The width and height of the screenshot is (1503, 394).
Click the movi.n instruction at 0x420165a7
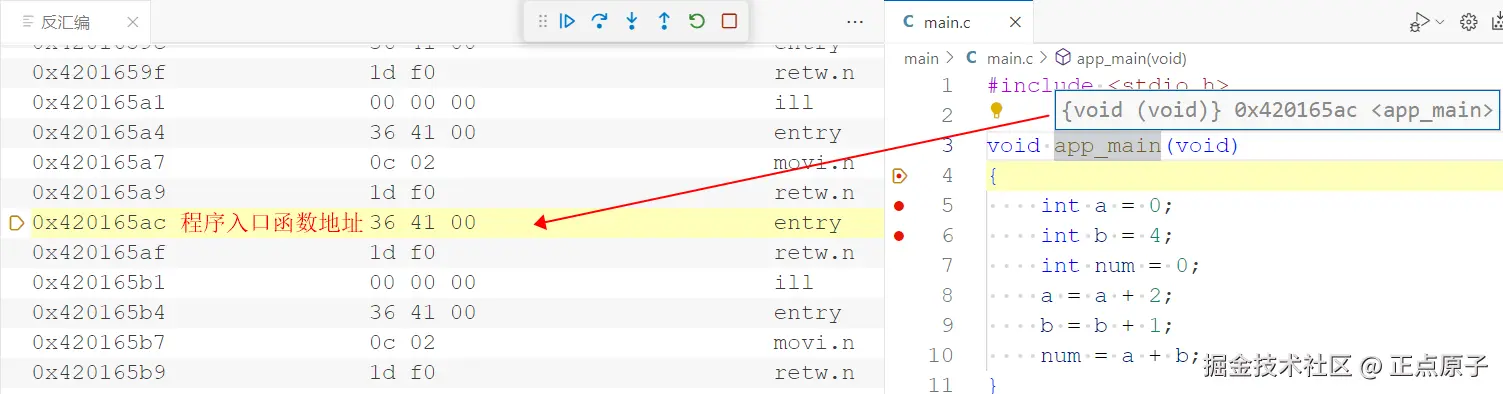(x=814, y=163)
